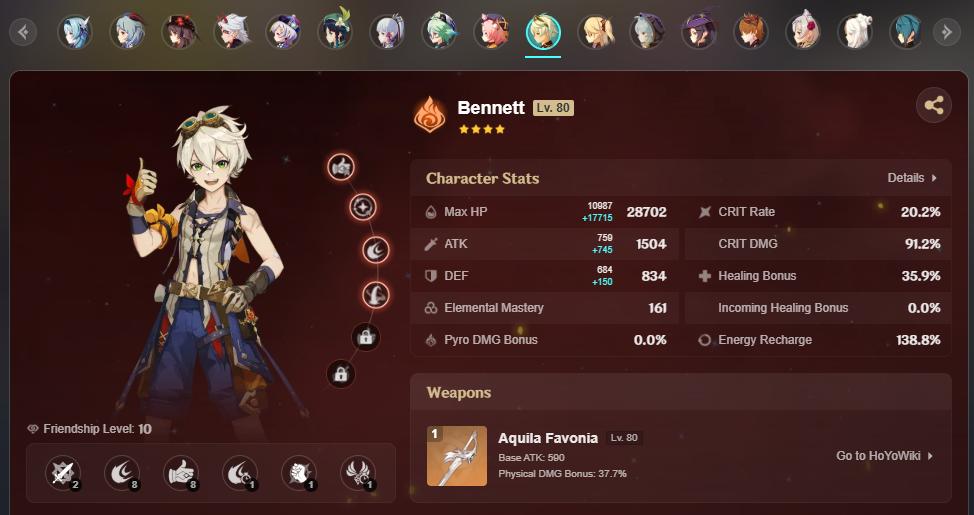Click the Pyro element flame icon
The height and width of the screenshot is (515, 974).
tap(430, 115)
